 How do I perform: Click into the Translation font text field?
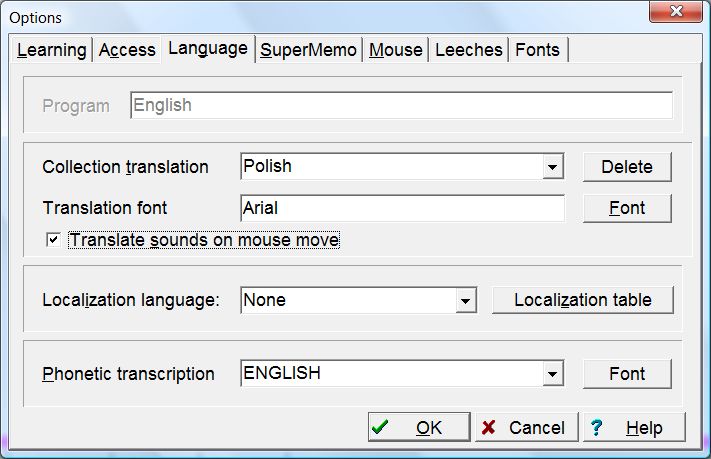click(x=402, y=208)
